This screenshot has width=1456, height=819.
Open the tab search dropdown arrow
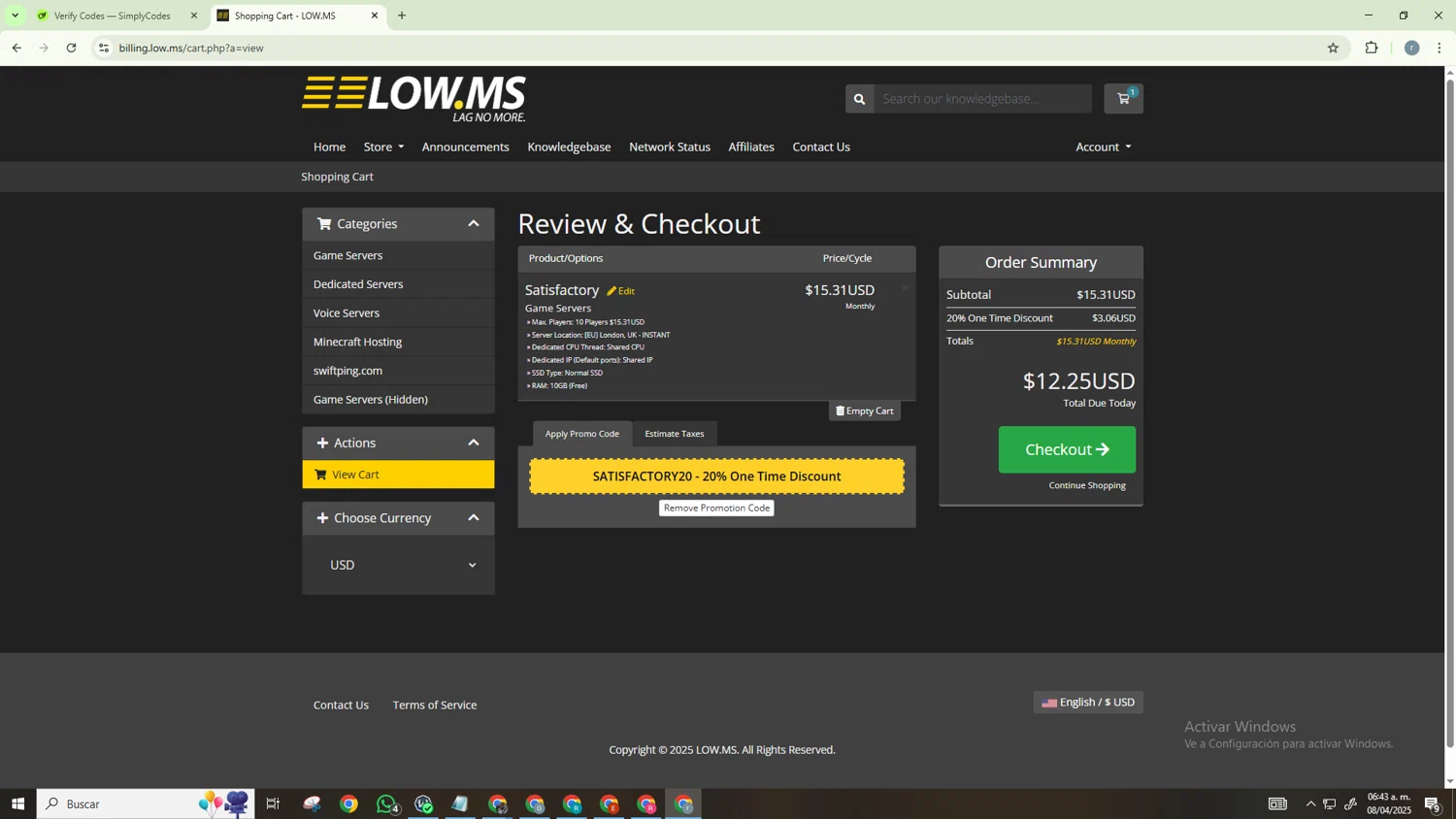[x=15, y=16]
